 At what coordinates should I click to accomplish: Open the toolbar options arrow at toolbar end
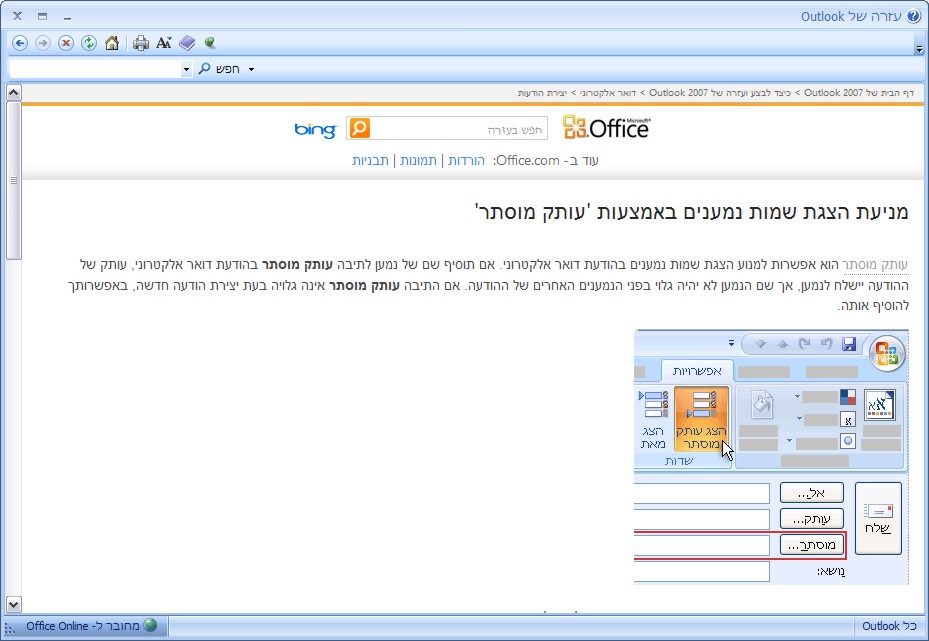[919, 49]
